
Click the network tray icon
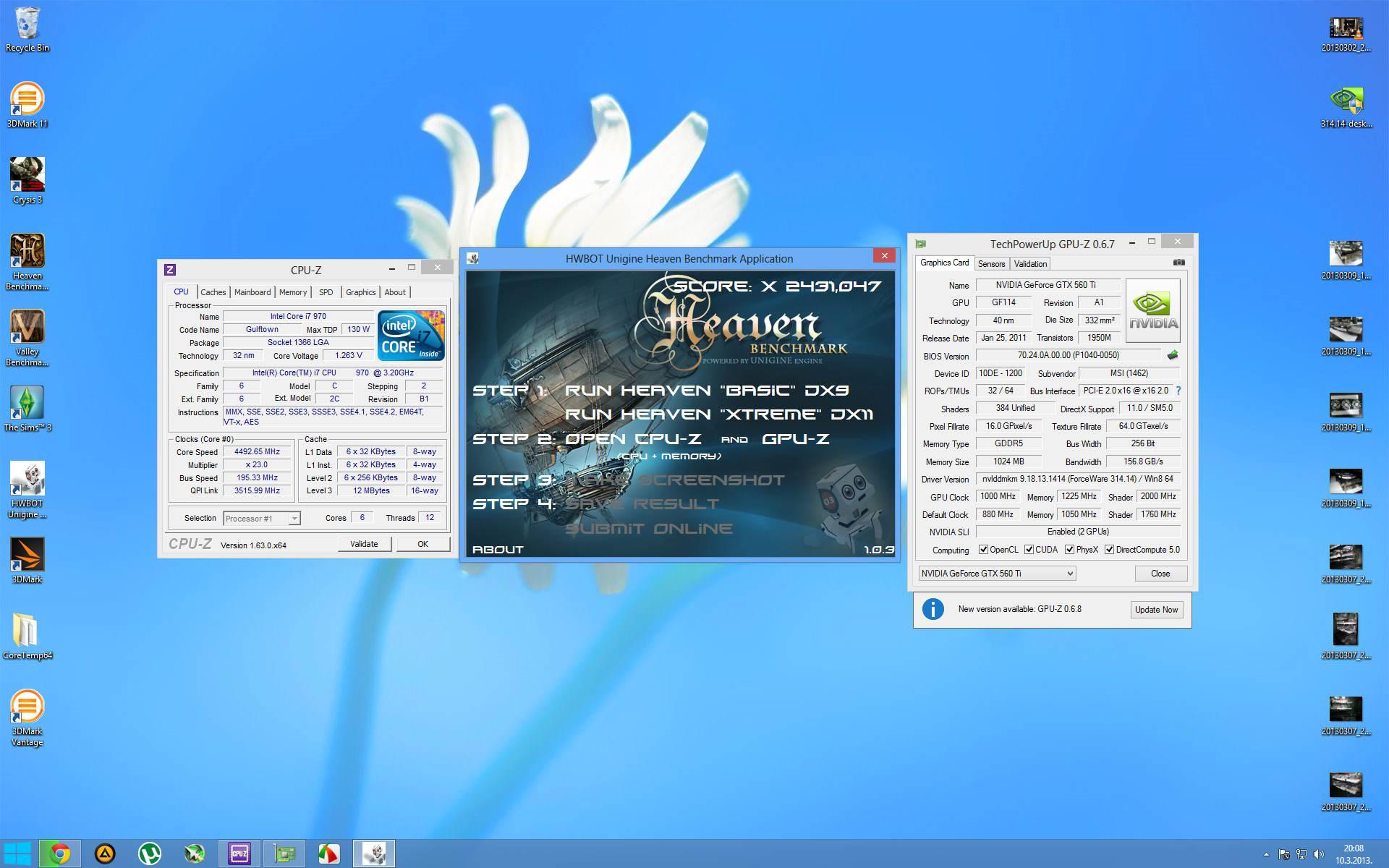coord(1301,854)
